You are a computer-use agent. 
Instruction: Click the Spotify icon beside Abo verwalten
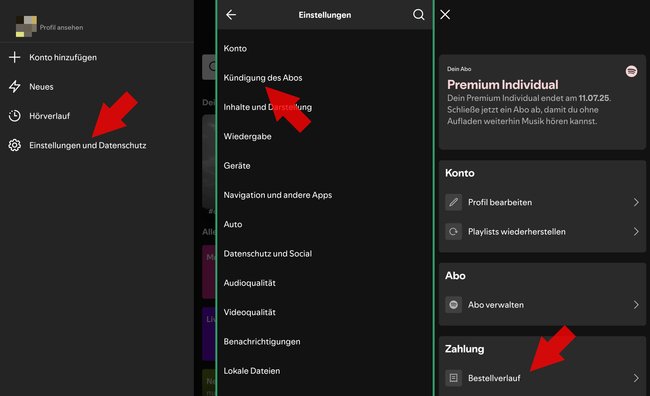(x=454, y=305)
